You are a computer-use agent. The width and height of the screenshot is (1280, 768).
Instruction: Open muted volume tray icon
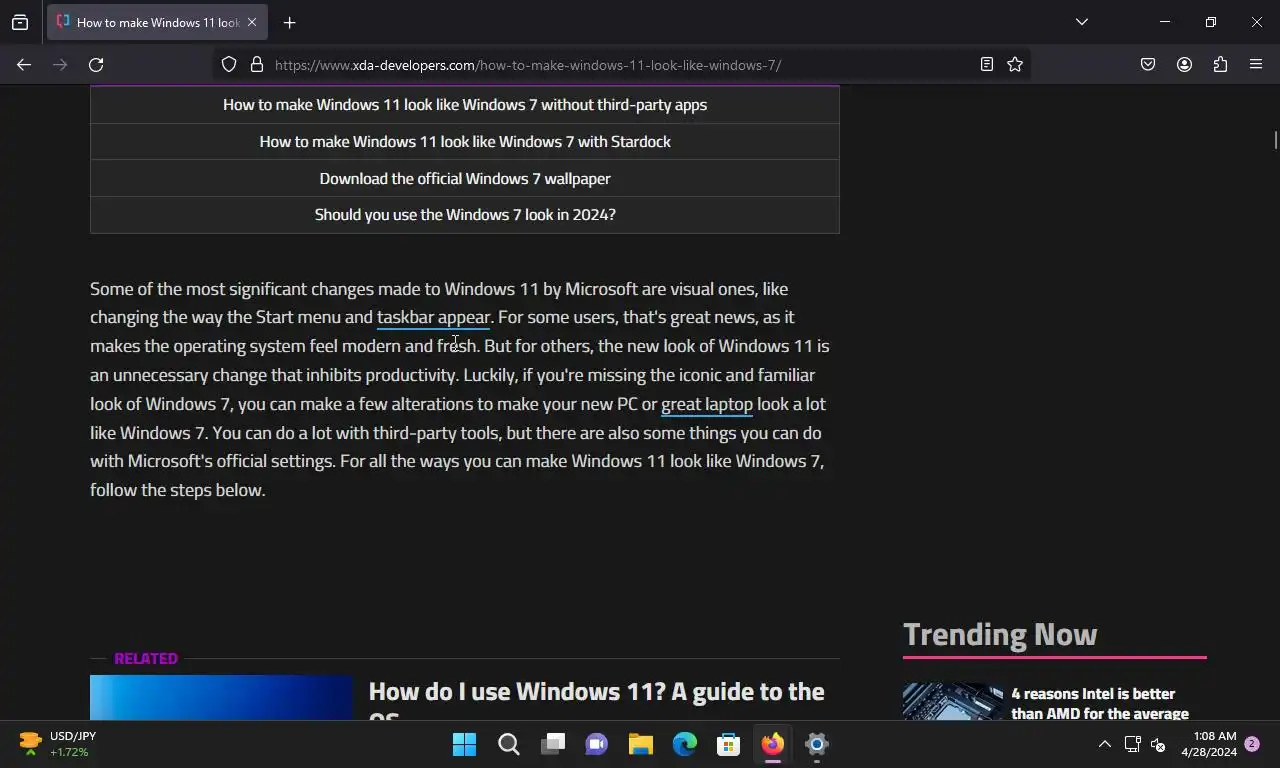(1159, 744)
